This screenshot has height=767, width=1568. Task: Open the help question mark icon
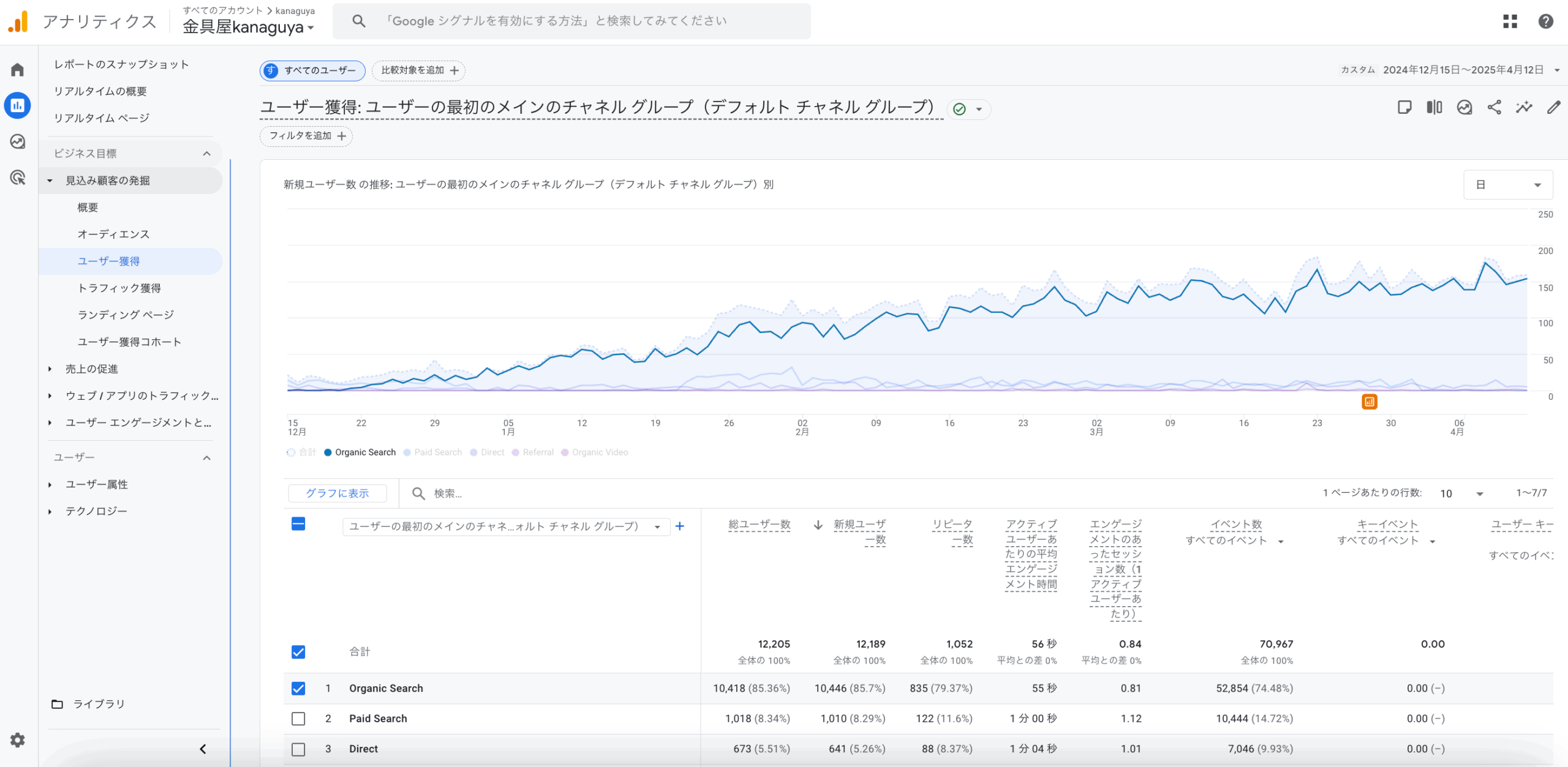[x=1545, y=21]
